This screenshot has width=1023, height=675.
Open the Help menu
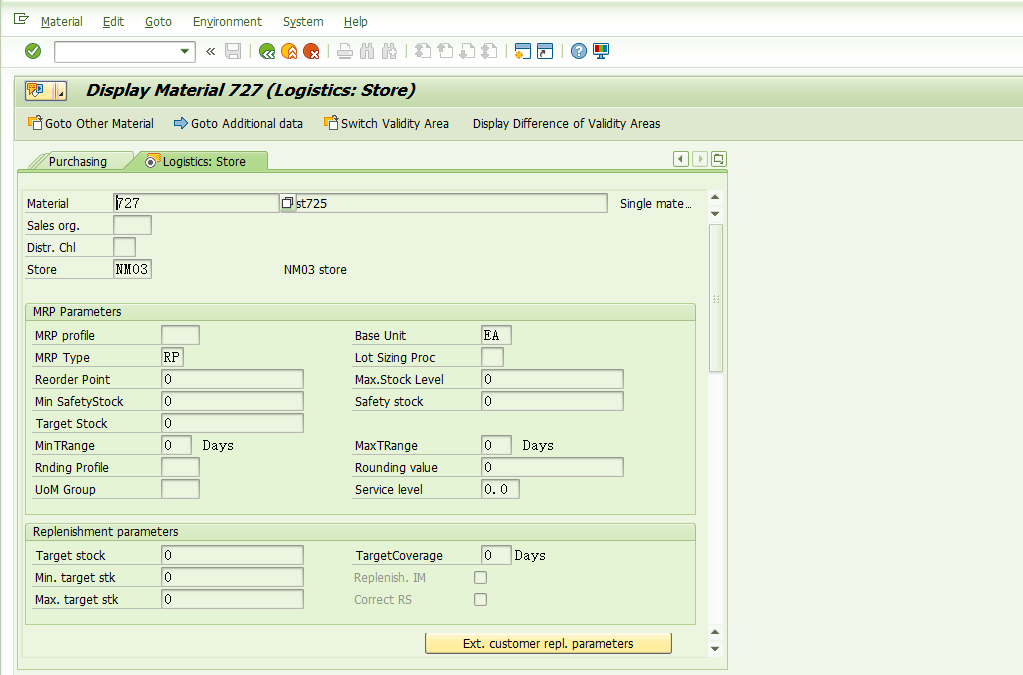pyautogui.click(x=356, y=22)
